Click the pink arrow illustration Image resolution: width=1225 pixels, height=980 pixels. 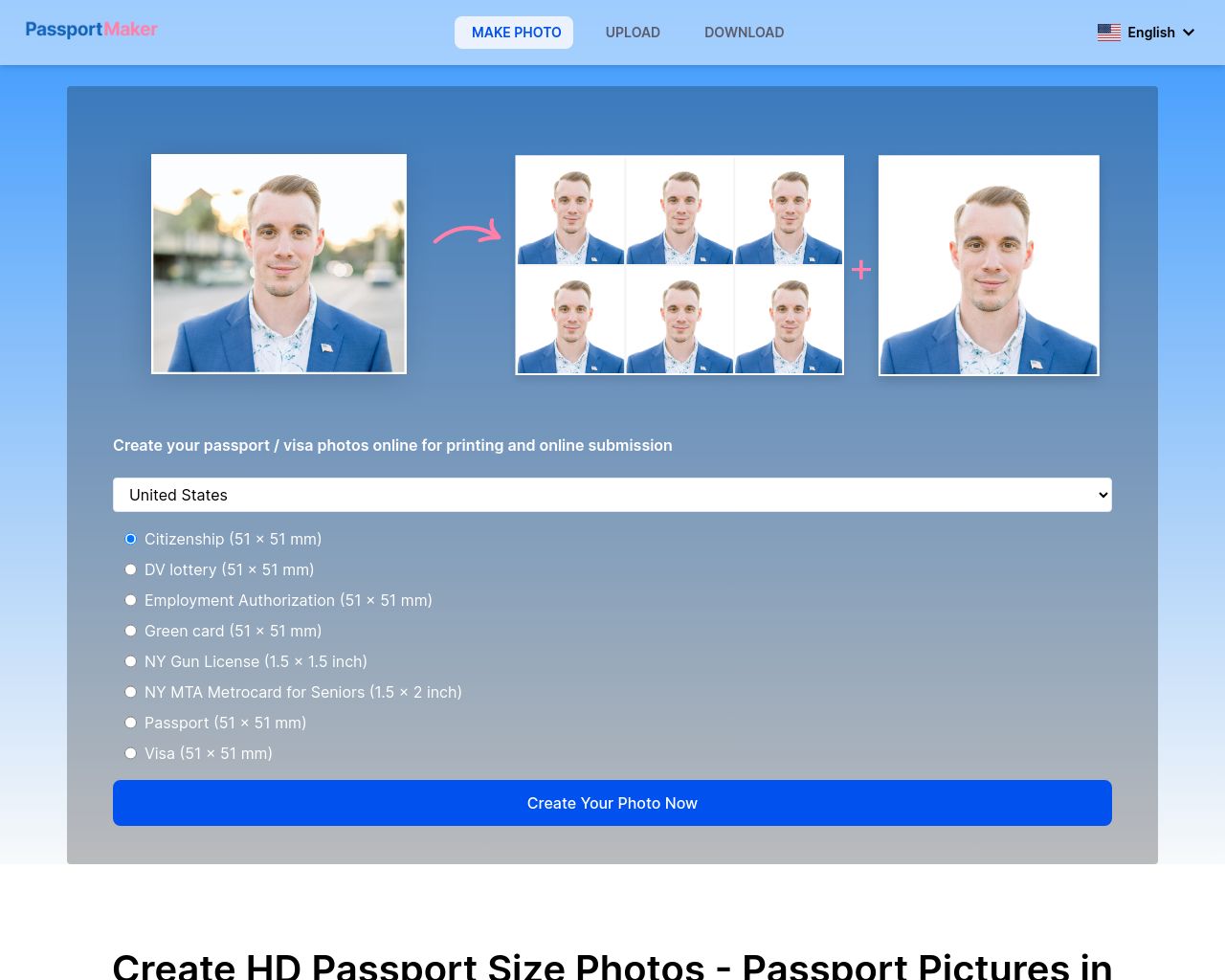[466, 233]
